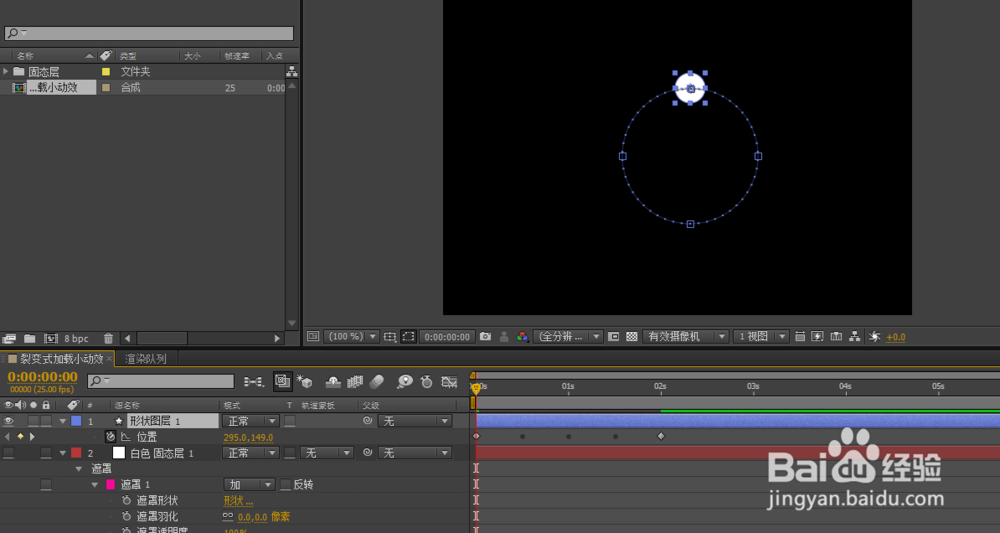The height and width of the screenshot is (533, 1000).
Task: Open timeline from viewer icon
Action: [x=836, y=336]
